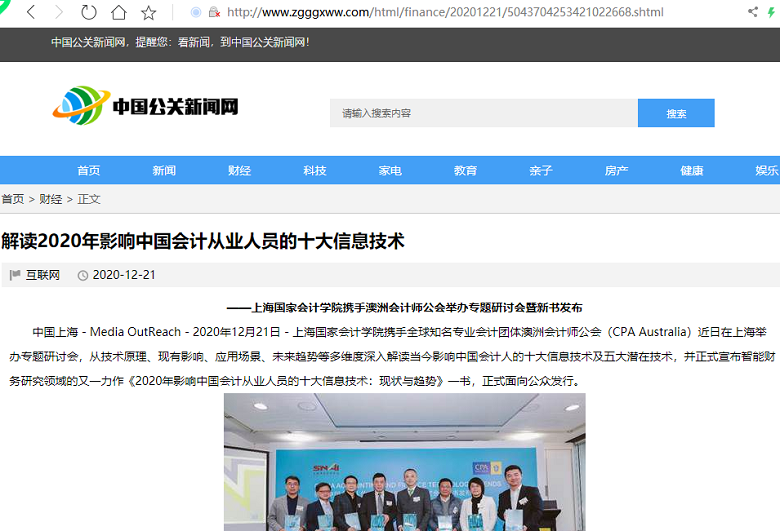The image size is (780, 531).
Task: Click the article group photo
Action: coord(404,461)
